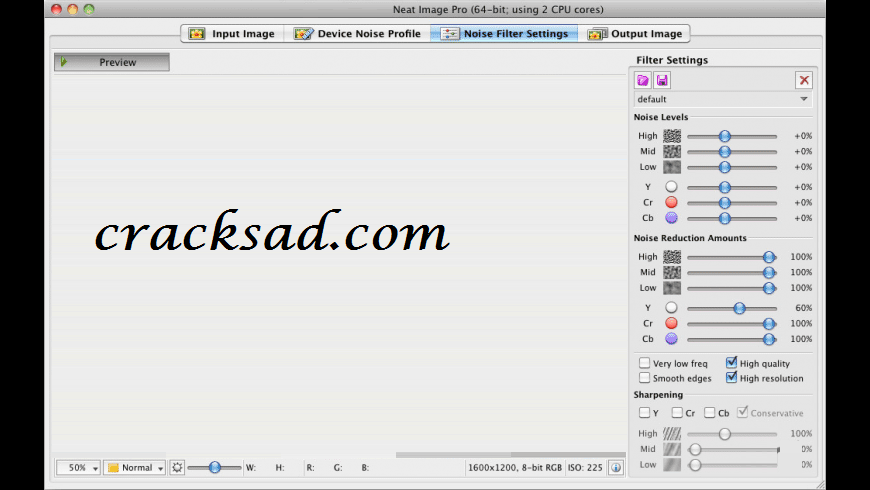Click the Cr noise level slider handle
The width and height of the screenshot is (870, 490).
tap(725, 203)
